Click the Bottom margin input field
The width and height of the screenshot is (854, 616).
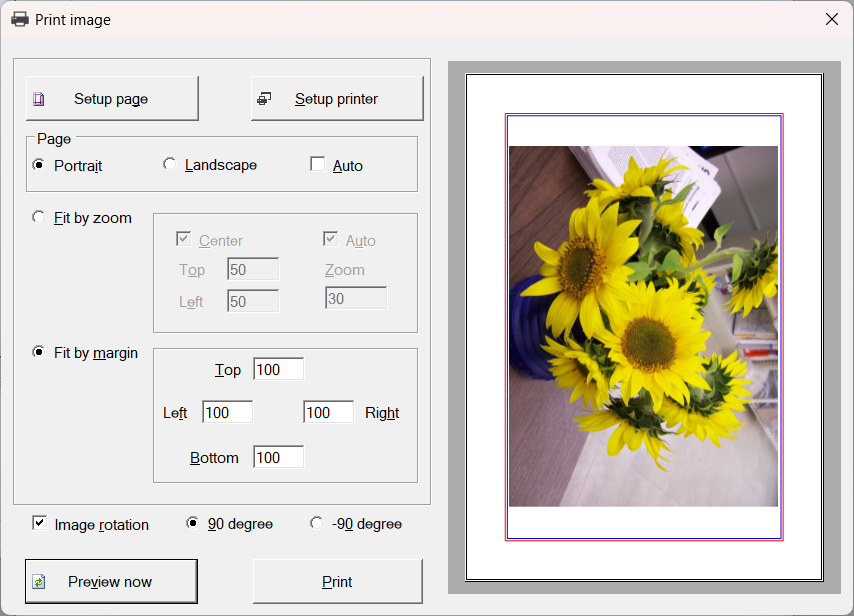(x=278, y=458)
